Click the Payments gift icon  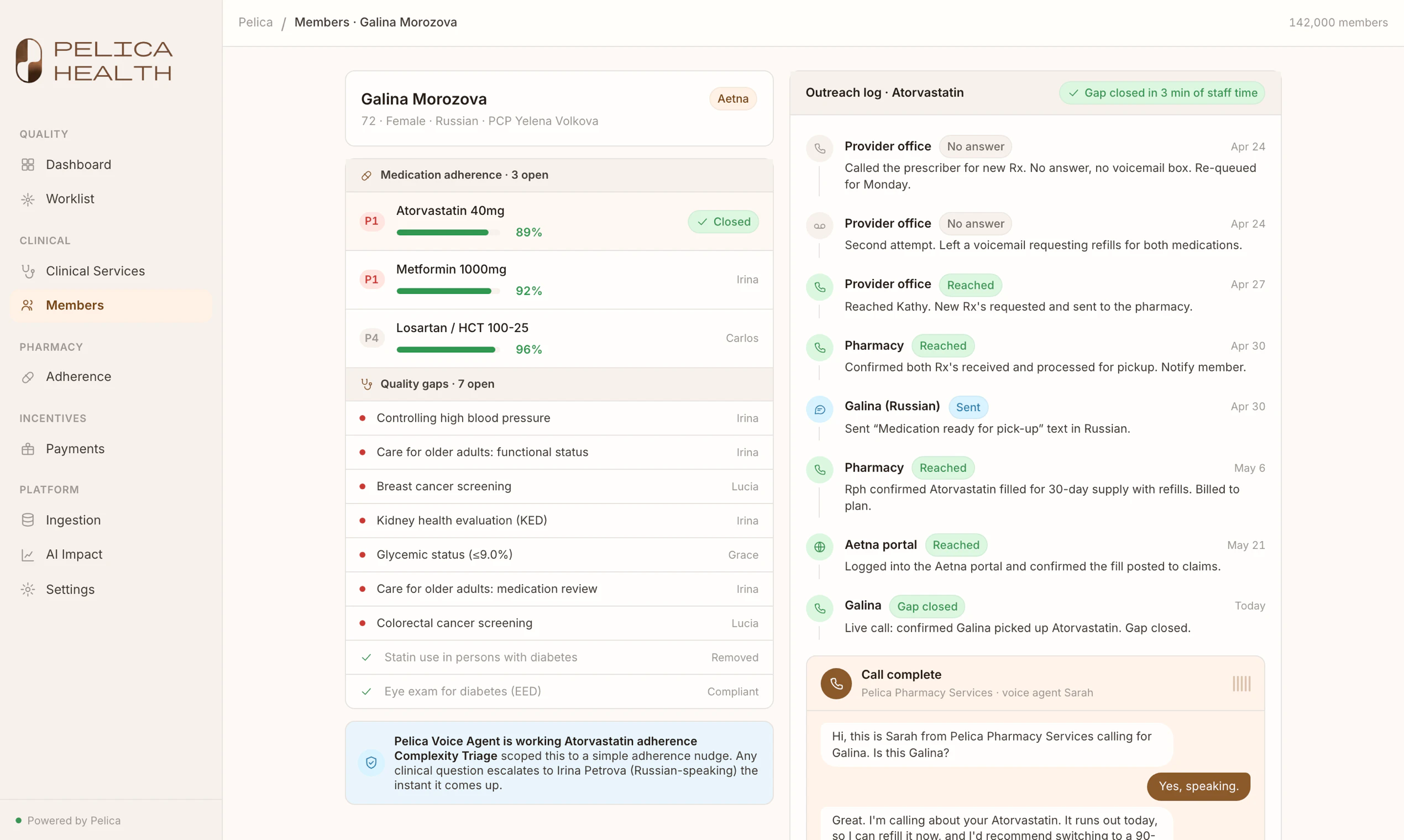[28, 449]
